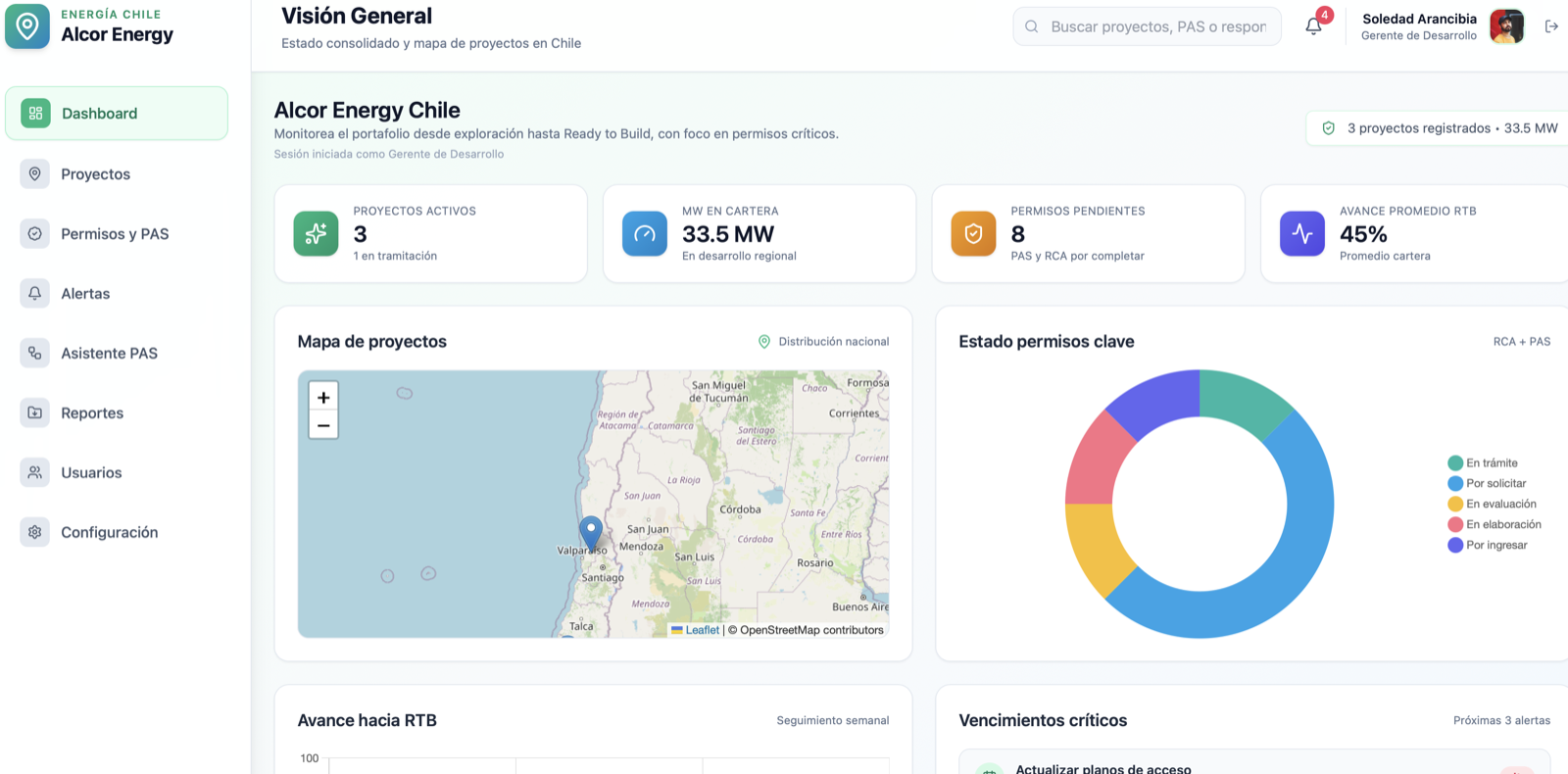Click the Próximas 3 alertas label
The height and width of the screenshot is (774, 1568).
pos(1501,721)
